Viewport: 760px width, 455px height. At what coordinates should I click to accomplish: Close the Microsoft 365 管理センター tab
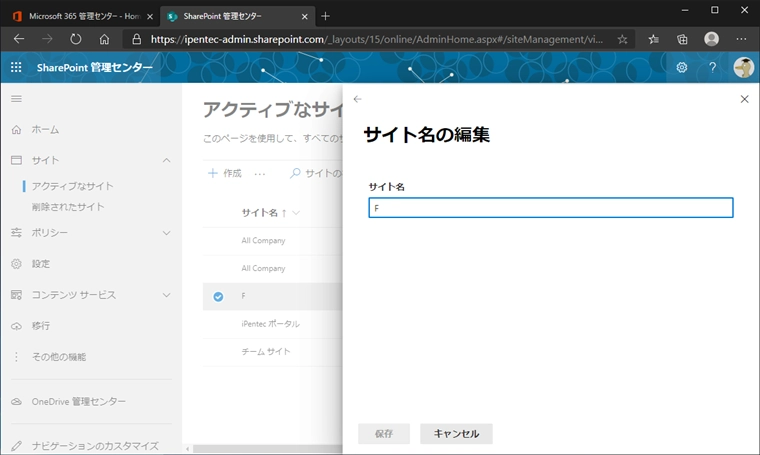point(150,16)
